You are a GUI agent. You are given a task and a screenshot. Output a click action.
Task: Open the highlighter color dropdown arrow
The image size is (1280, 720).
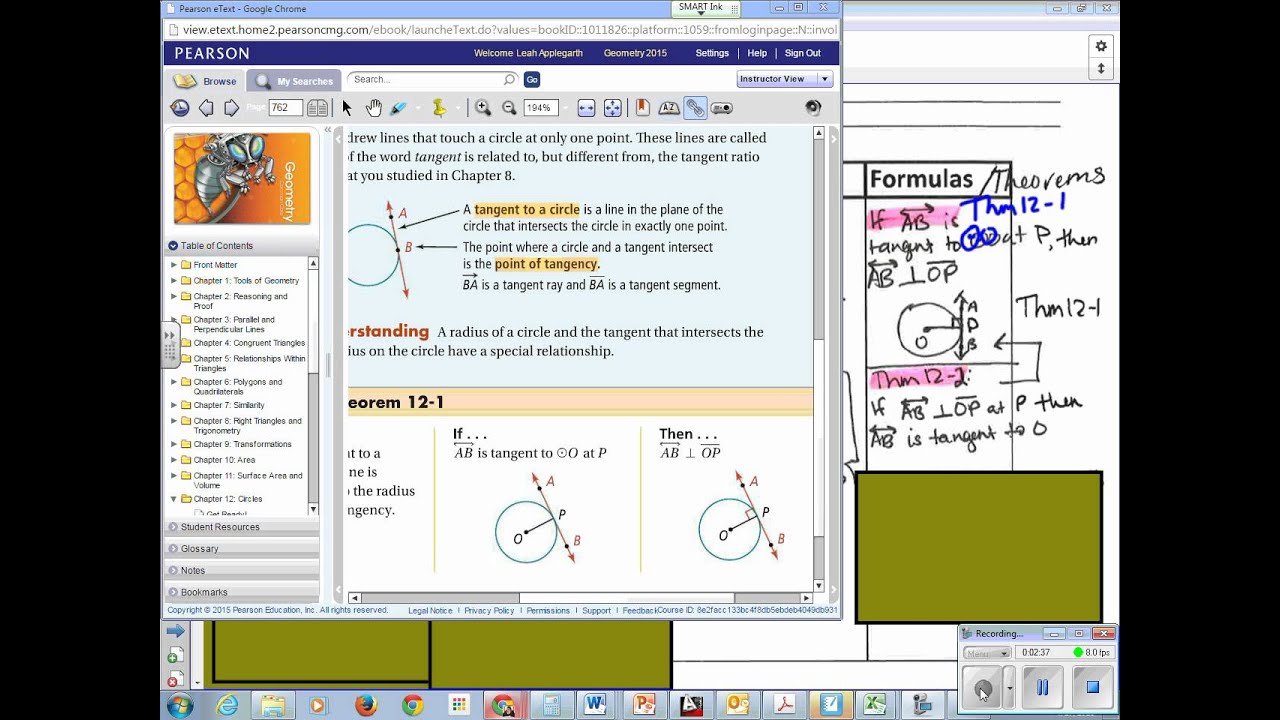point(416,108)
